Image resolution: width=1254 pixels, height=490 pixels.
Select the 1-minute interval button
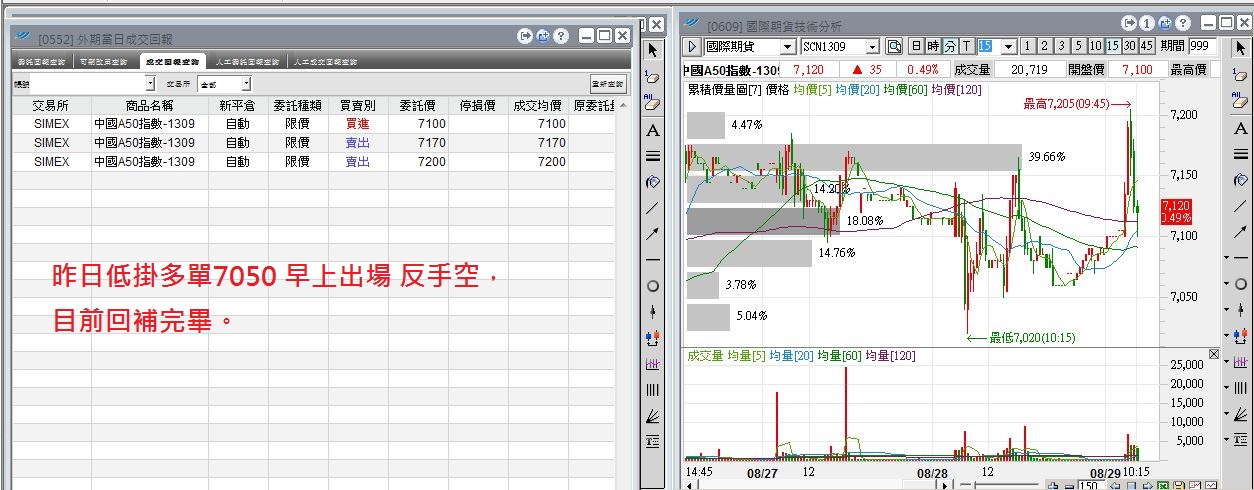pos(1027,46)
